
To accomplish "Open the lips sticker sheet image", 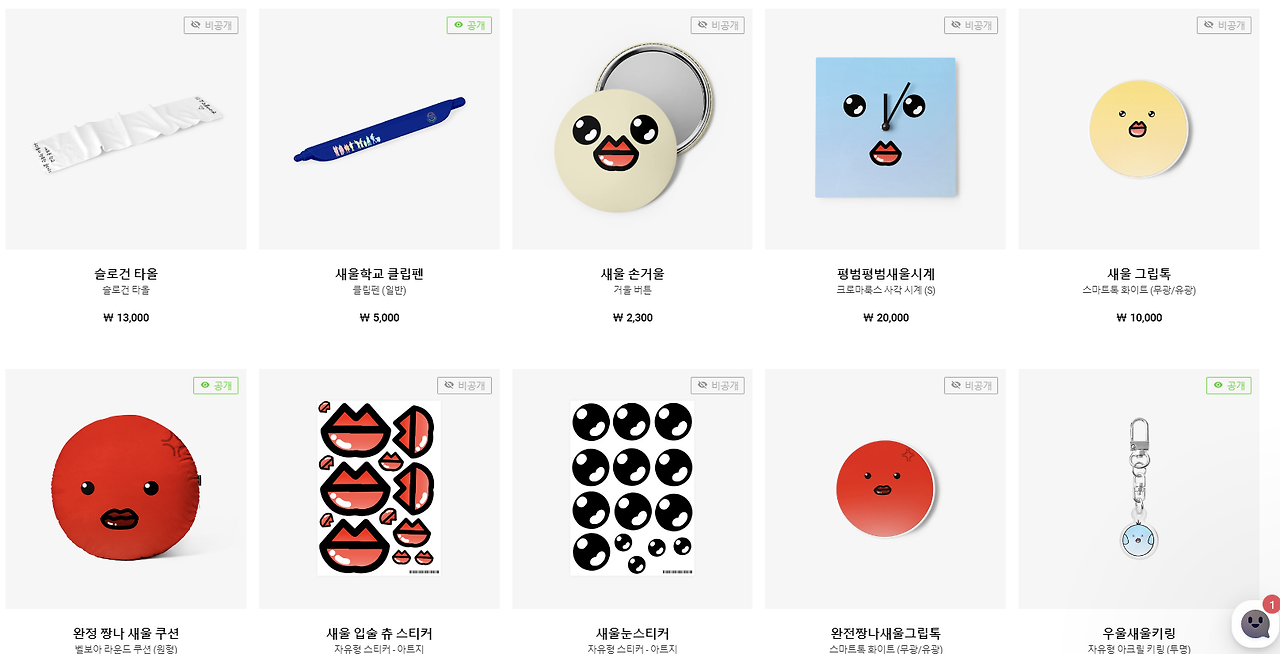I will [x=379, y=489].
